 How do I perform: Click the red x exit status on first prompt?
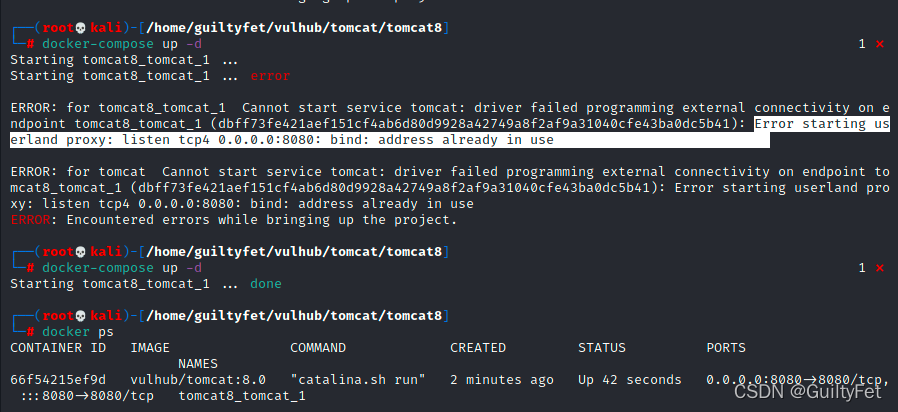tap(880, 44)
